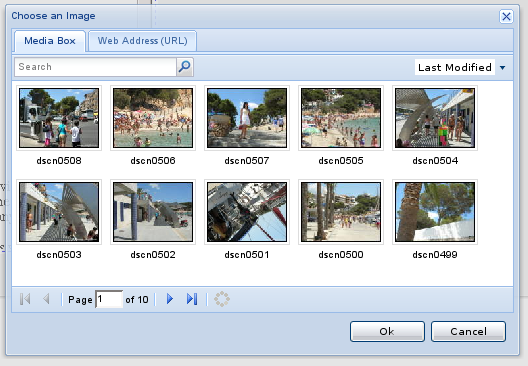The image size is (528, 366).
Task: Switch to the Web Address (URL) tab
Action: (142, 41)
